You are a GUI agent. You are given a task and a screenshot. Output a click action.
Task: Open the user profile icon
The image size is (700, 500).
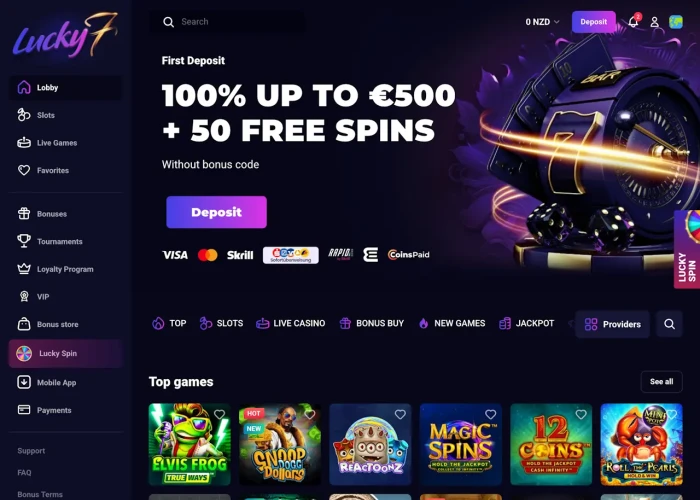pyautogui.click(x=654, y=22)
